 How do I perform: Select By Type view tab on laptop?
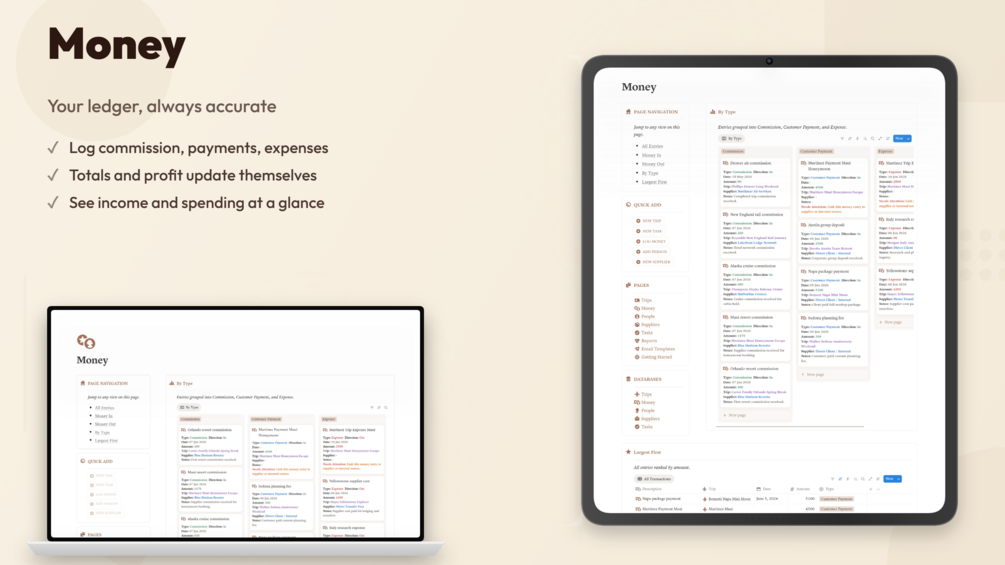tap(190, 407)
